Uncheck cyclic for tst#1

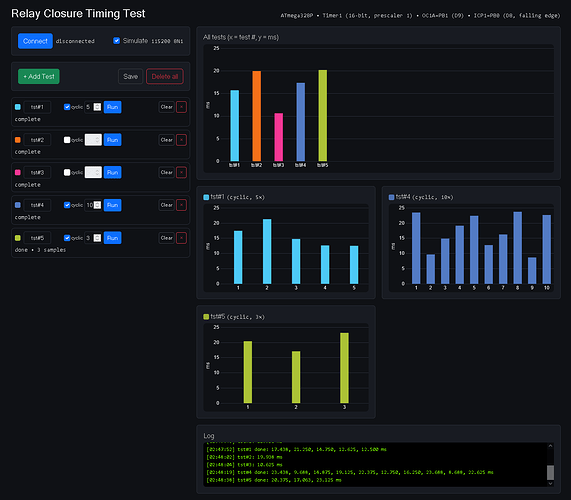pos(67,107)
